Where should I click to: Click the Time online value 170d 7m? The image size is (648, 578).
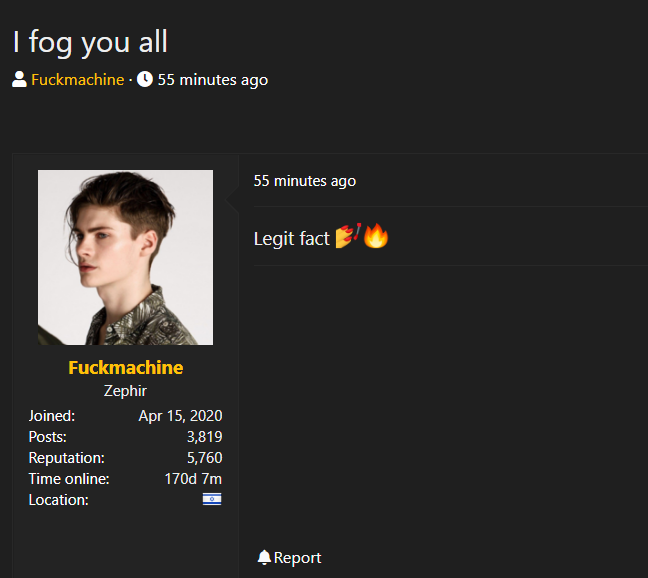[193, 479]
